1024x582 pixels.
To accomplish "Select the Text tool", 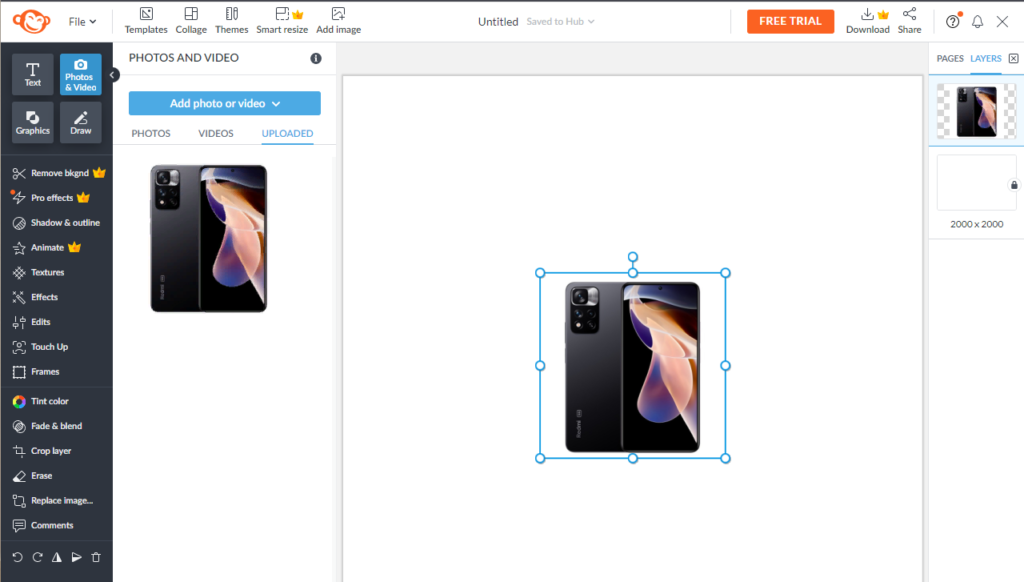I will pyautogui.click(x=33, y=74).
